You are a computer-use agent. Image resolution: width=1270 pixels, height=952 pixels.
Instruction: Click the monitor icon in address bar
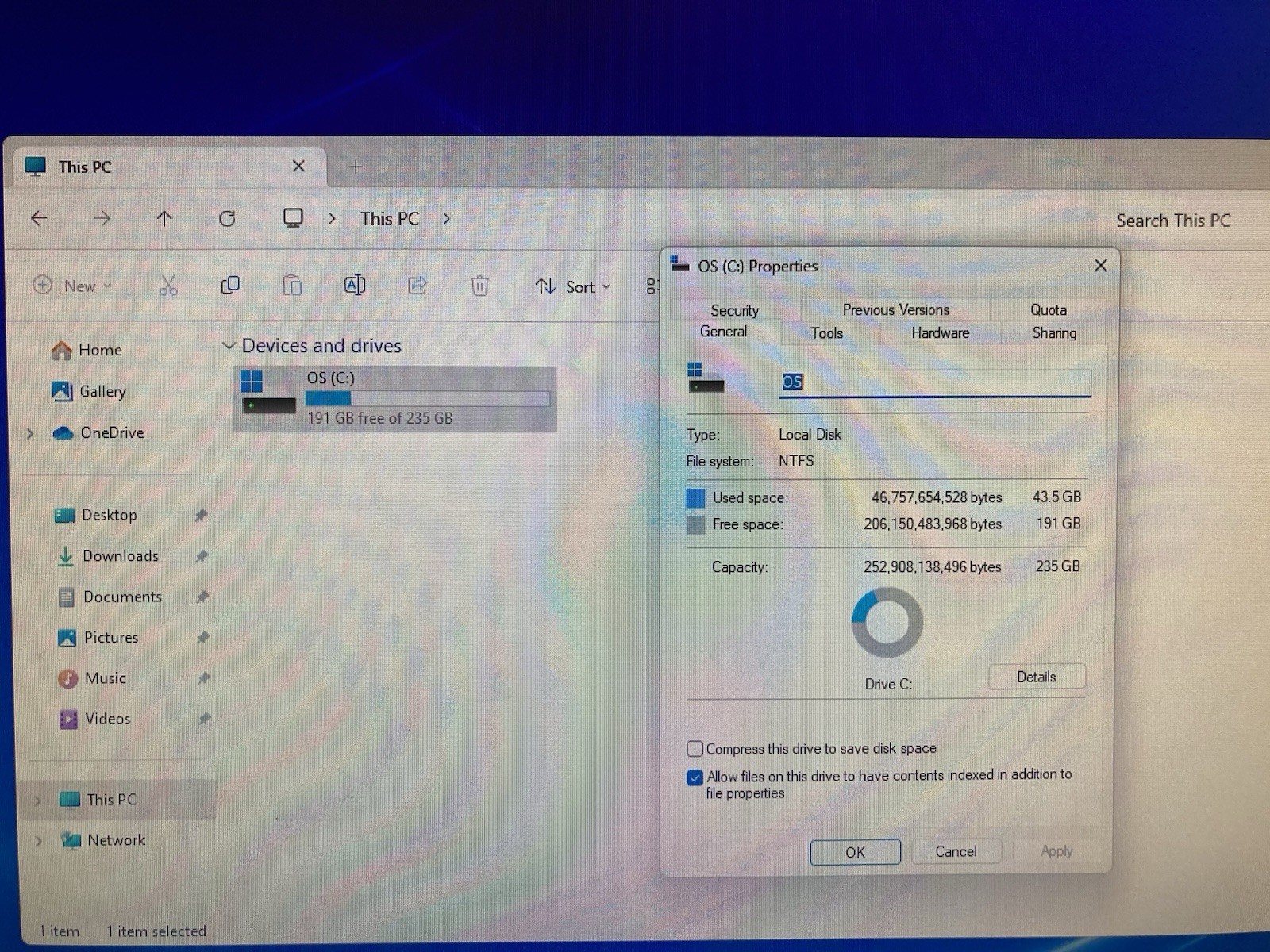[293, 218]
